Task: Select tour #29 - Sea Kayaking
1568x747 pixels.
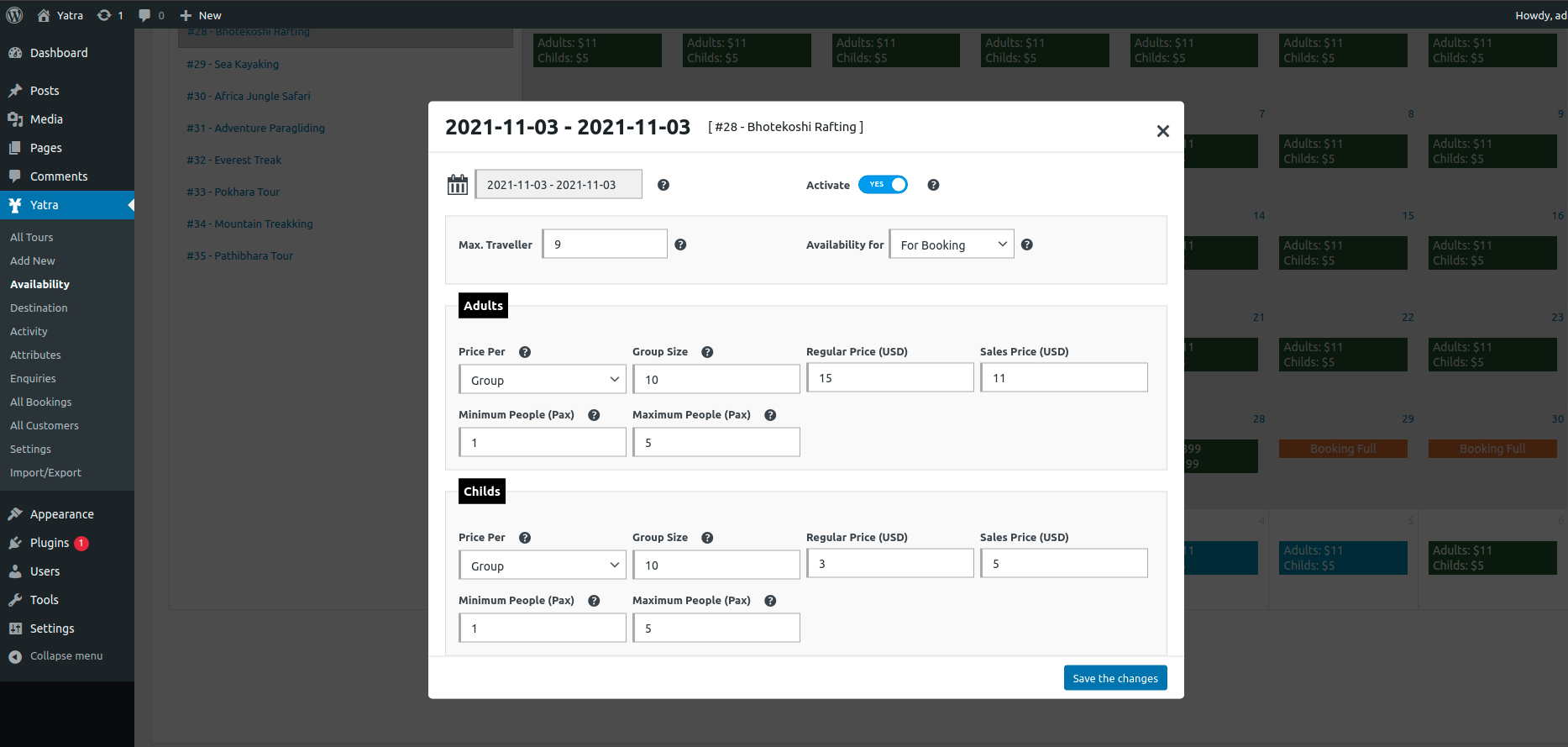Action: tap(233, 65)
